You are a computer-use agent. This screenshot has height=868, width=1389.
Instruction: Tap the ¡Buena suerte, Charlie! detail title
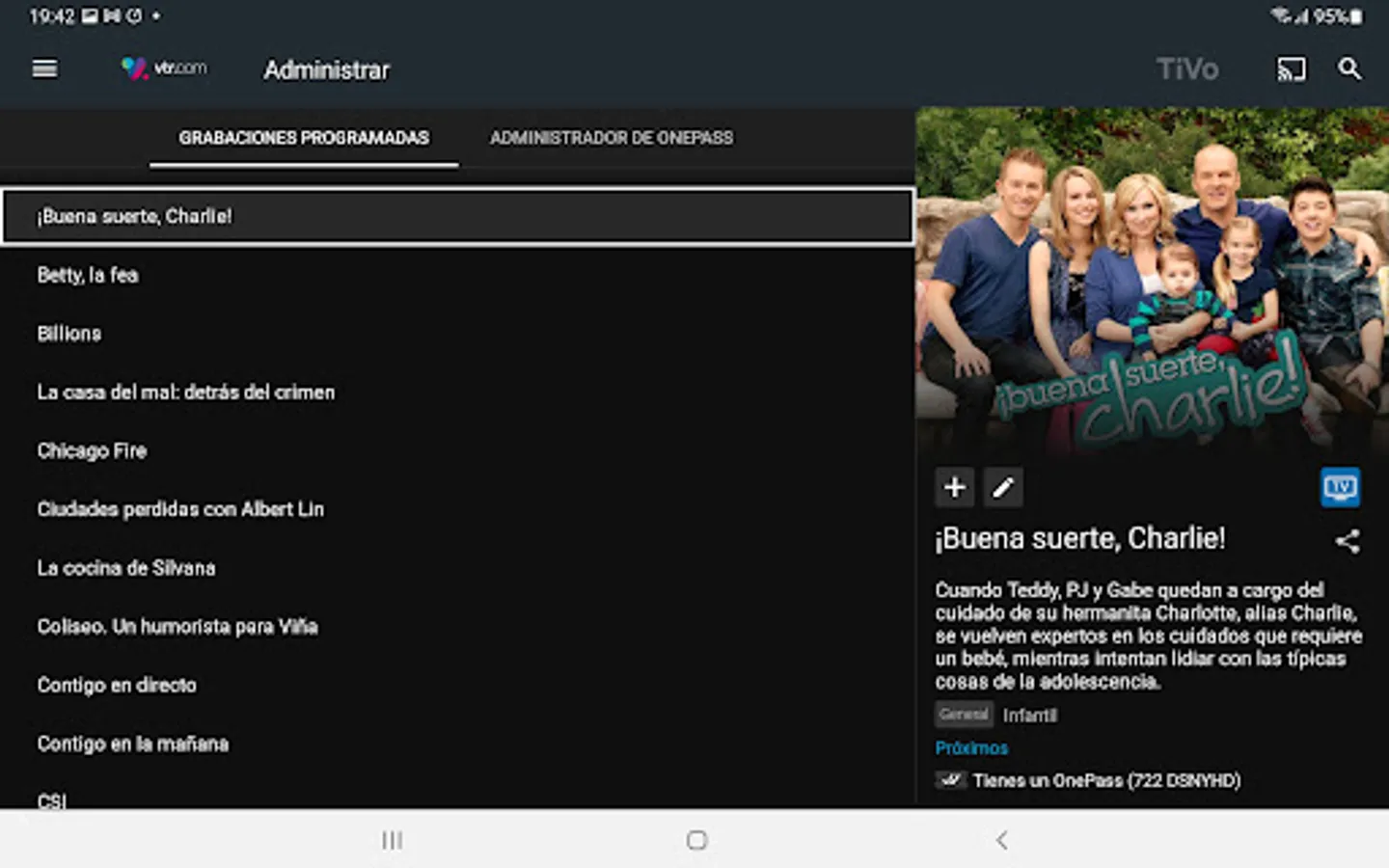click(x=1079, y=538)
